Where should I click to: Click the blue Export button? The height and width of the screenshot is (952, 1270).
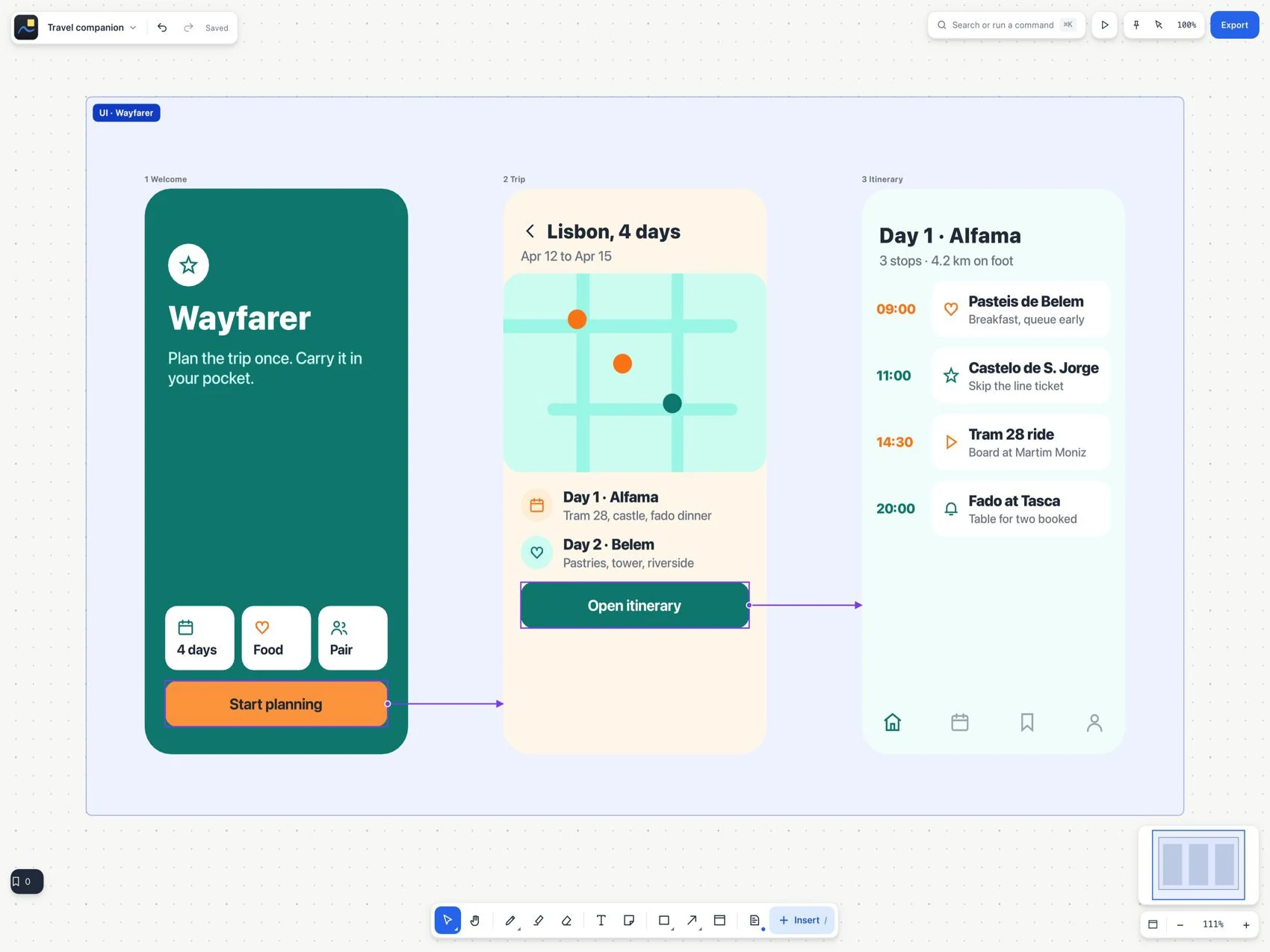pyautogui.click(x=1234, y=25)
